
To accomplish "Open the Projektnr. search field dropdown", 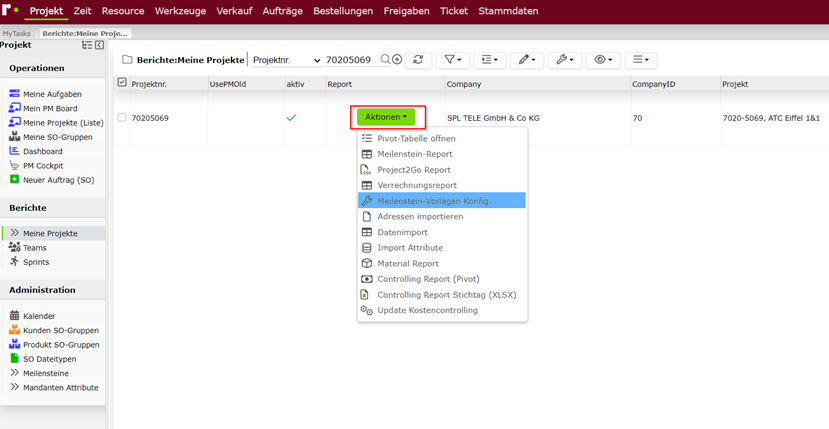I will [287, 60].
